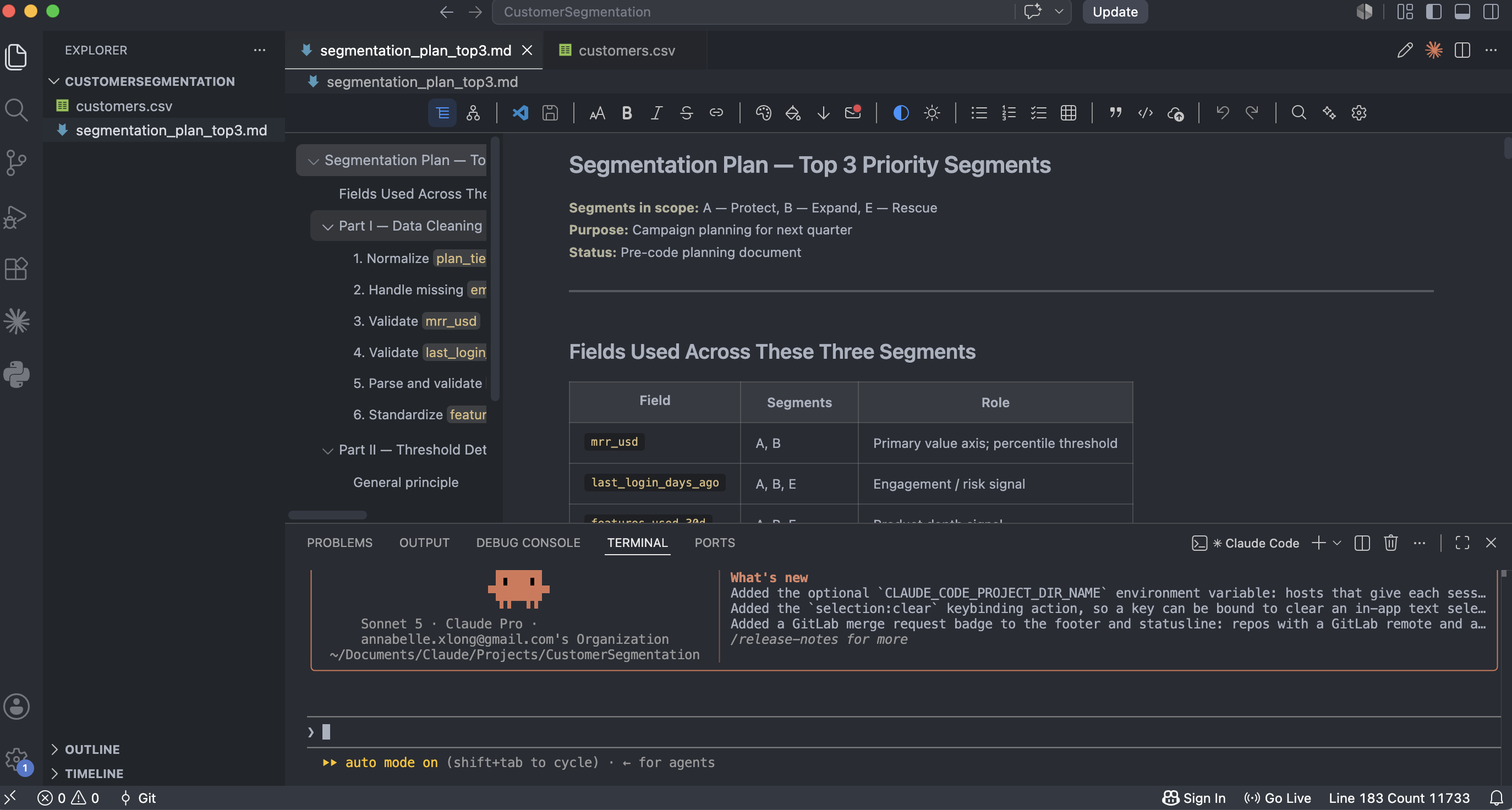Open Manage gear in activity bar
The height and width of the screenshot is (810, 1512).
point(17,760)
